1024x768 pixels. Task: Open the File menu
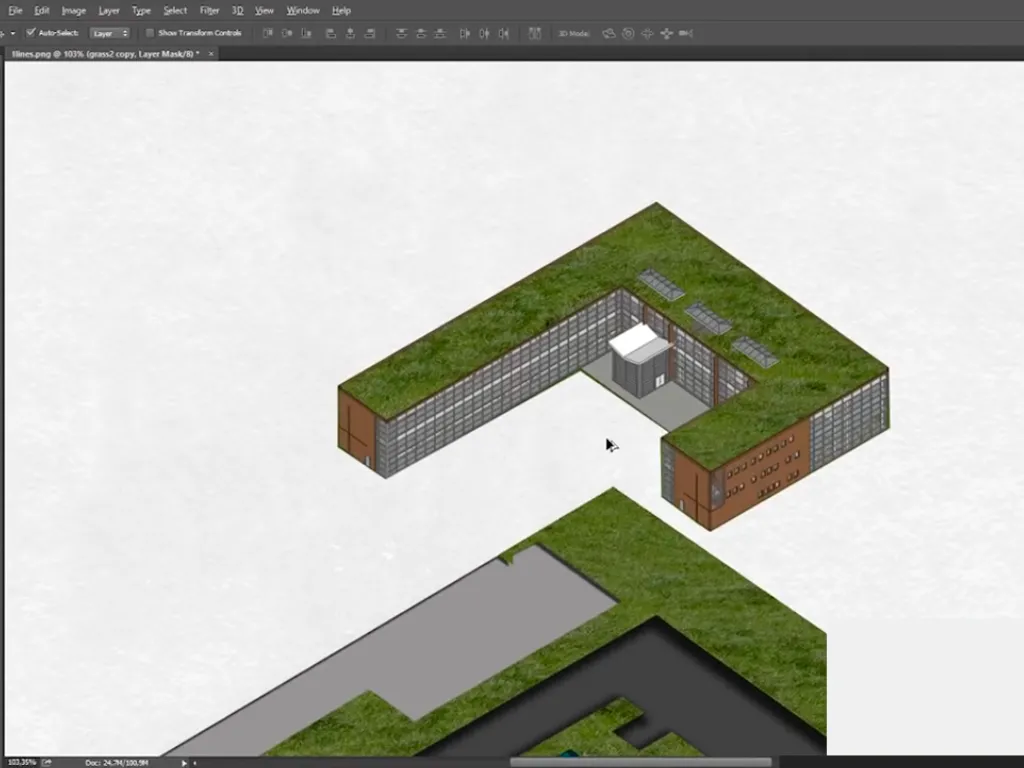(15, 10)
